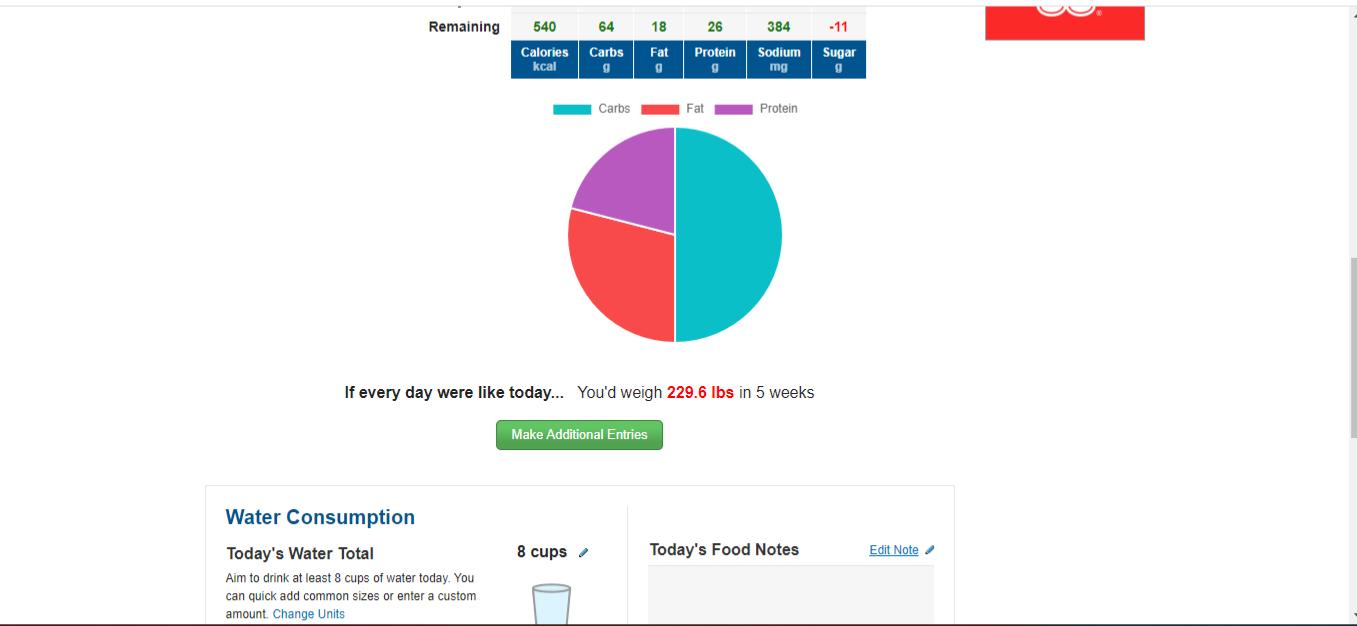The width and height of the screenshot is (1357, 626).
Task: Toggle the Protein legend swatch
Action: [x=733, y=109]
